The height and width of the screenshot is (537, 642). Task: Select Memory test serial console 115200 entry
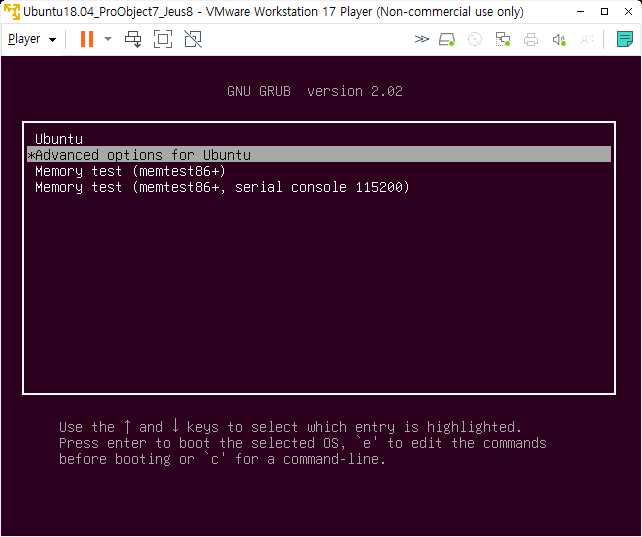click(x=319, y=187)
